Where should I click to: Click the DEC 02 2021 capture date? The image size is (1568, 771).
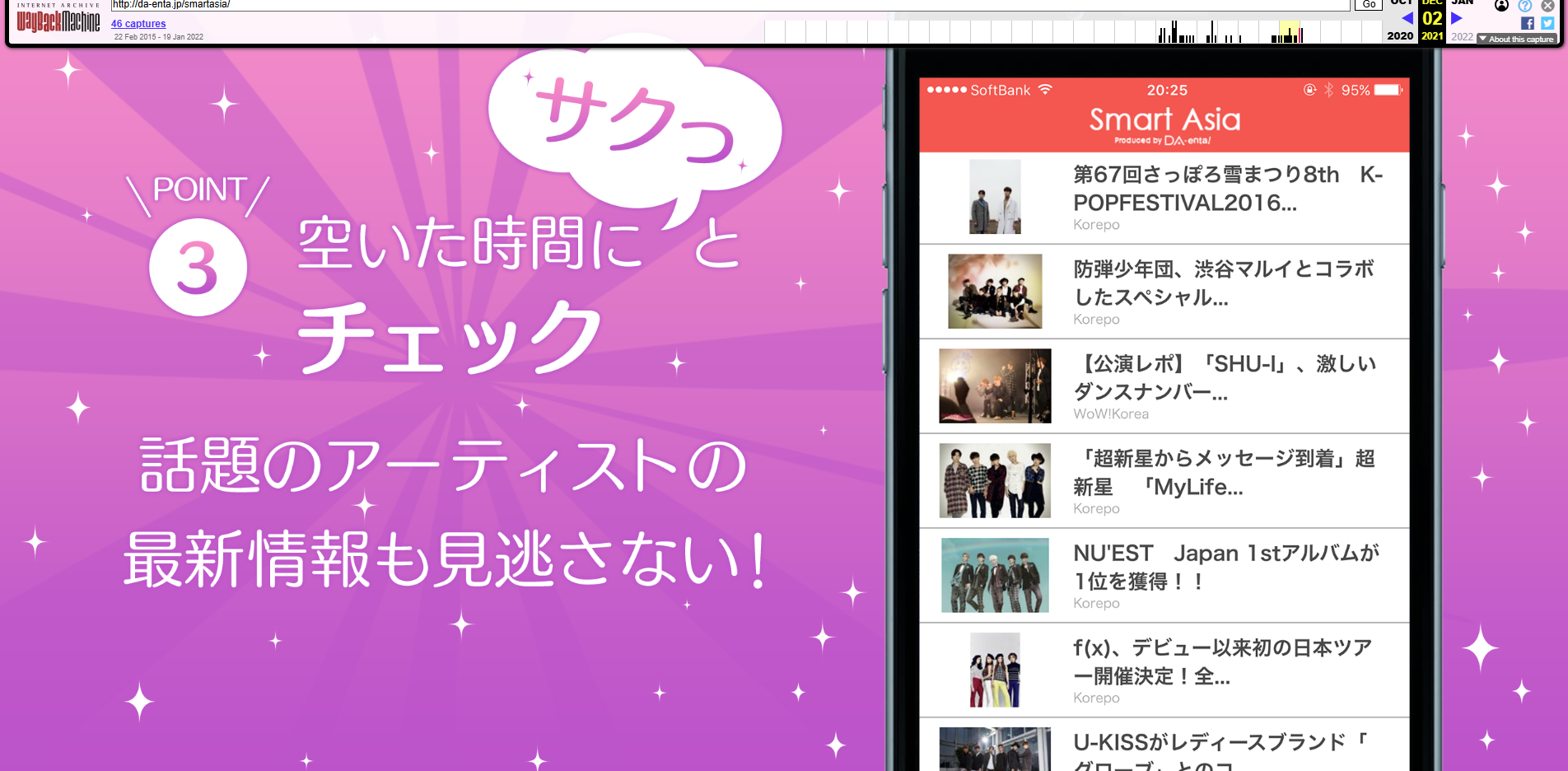point(1432,19)
